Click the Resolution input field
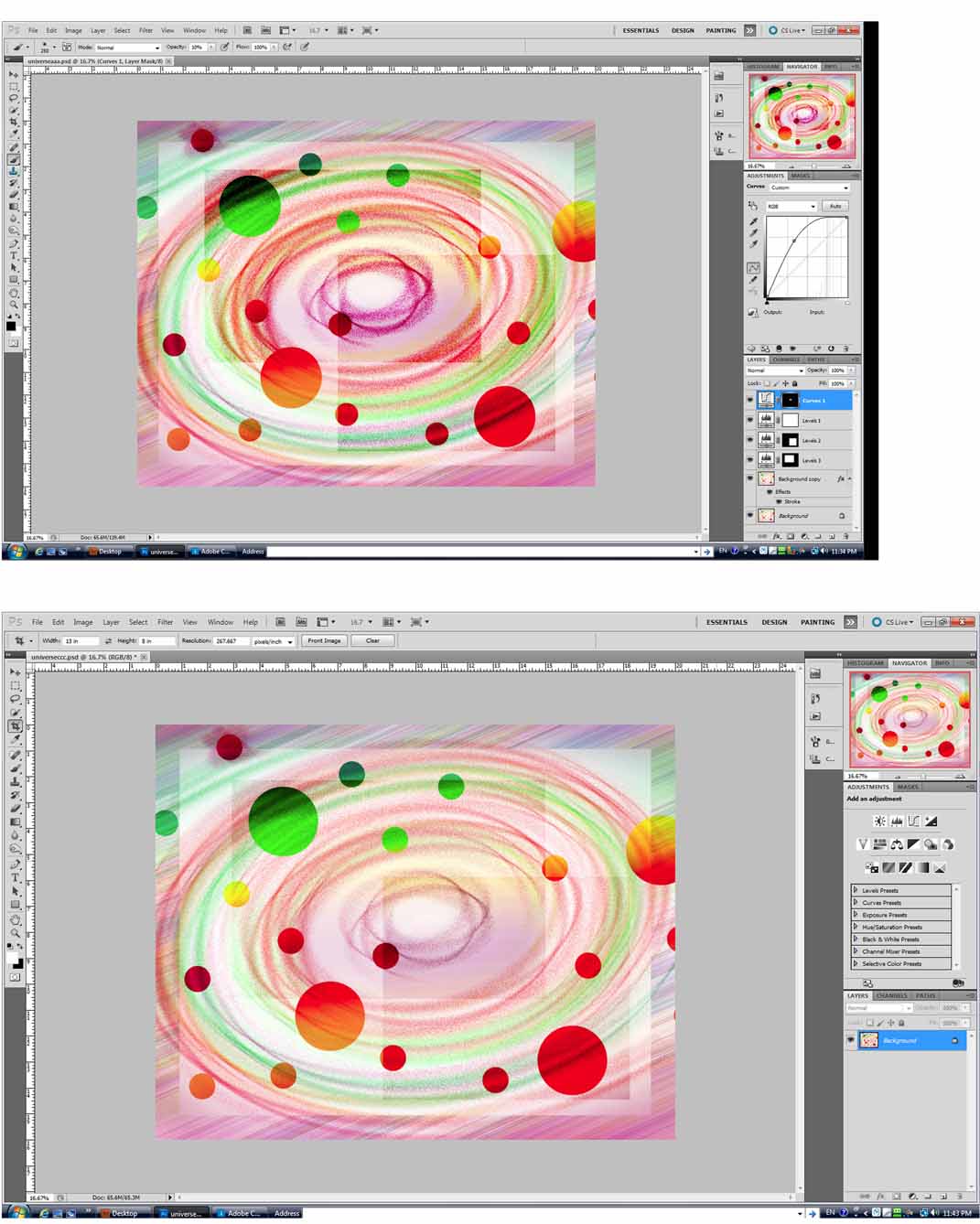980x1224 pixels. 230,641
